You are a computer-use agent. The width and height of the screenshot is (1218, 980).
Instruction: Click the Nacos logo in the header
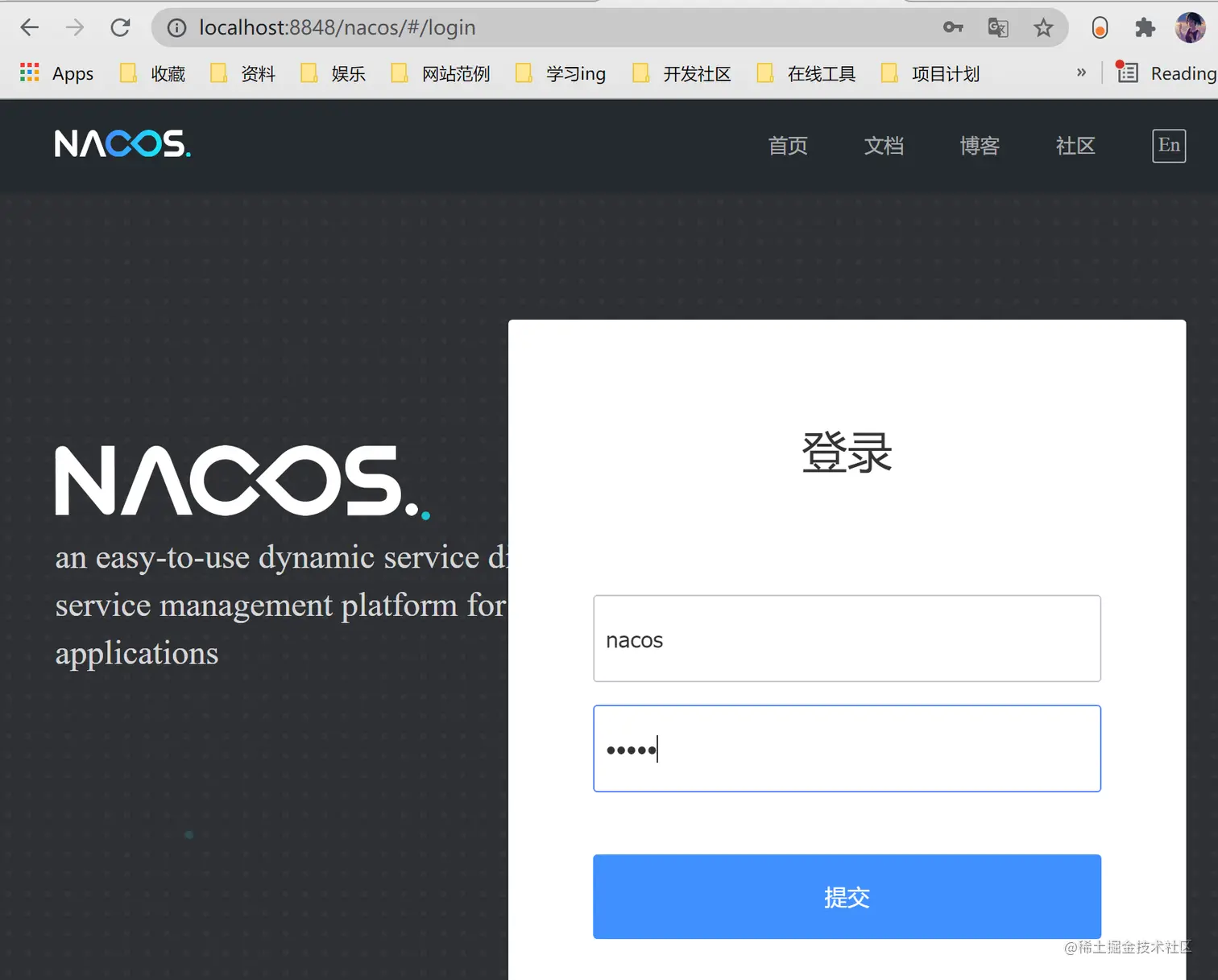122,144
